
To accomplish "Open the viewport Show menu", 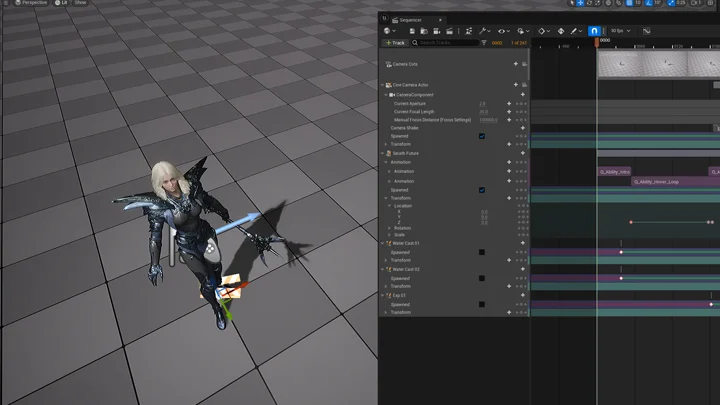I will pyautogui.click(x=80, y=3).
